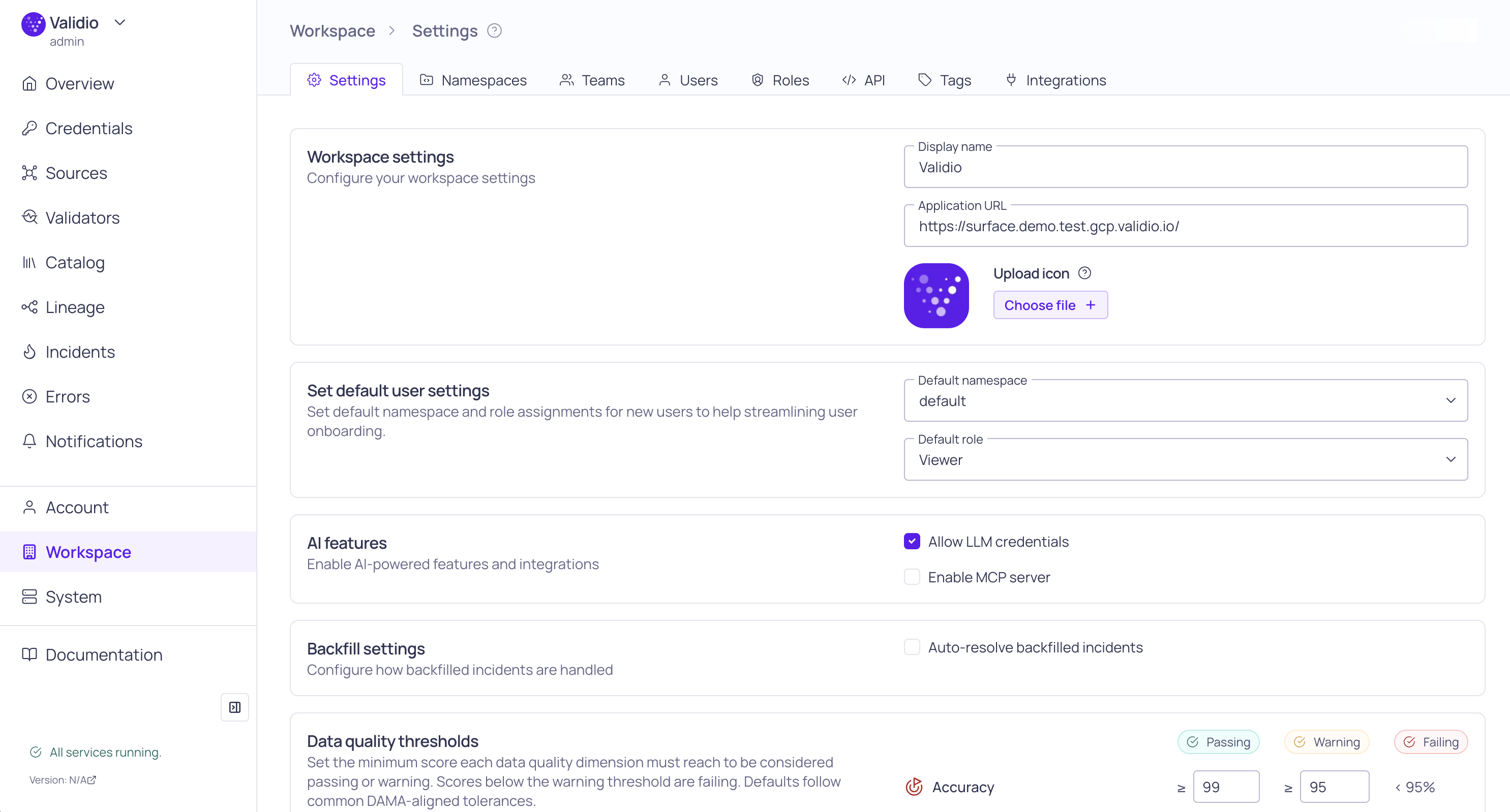Open the Users tab
The image size is (1510, 812).
click(x=688, y=80)
